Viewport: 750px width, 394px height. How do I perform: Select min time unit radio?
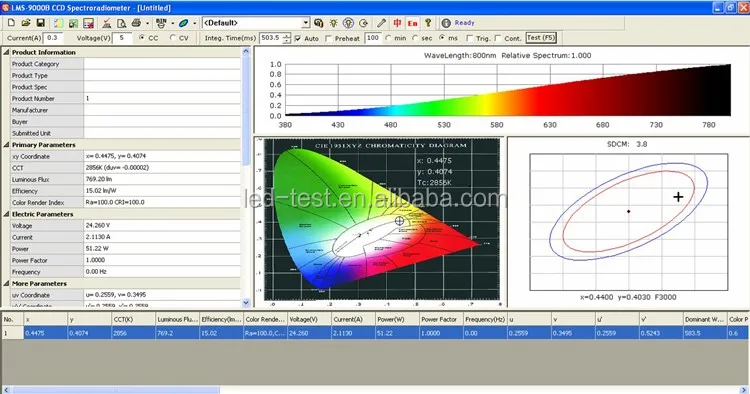(x=388, y=38)
